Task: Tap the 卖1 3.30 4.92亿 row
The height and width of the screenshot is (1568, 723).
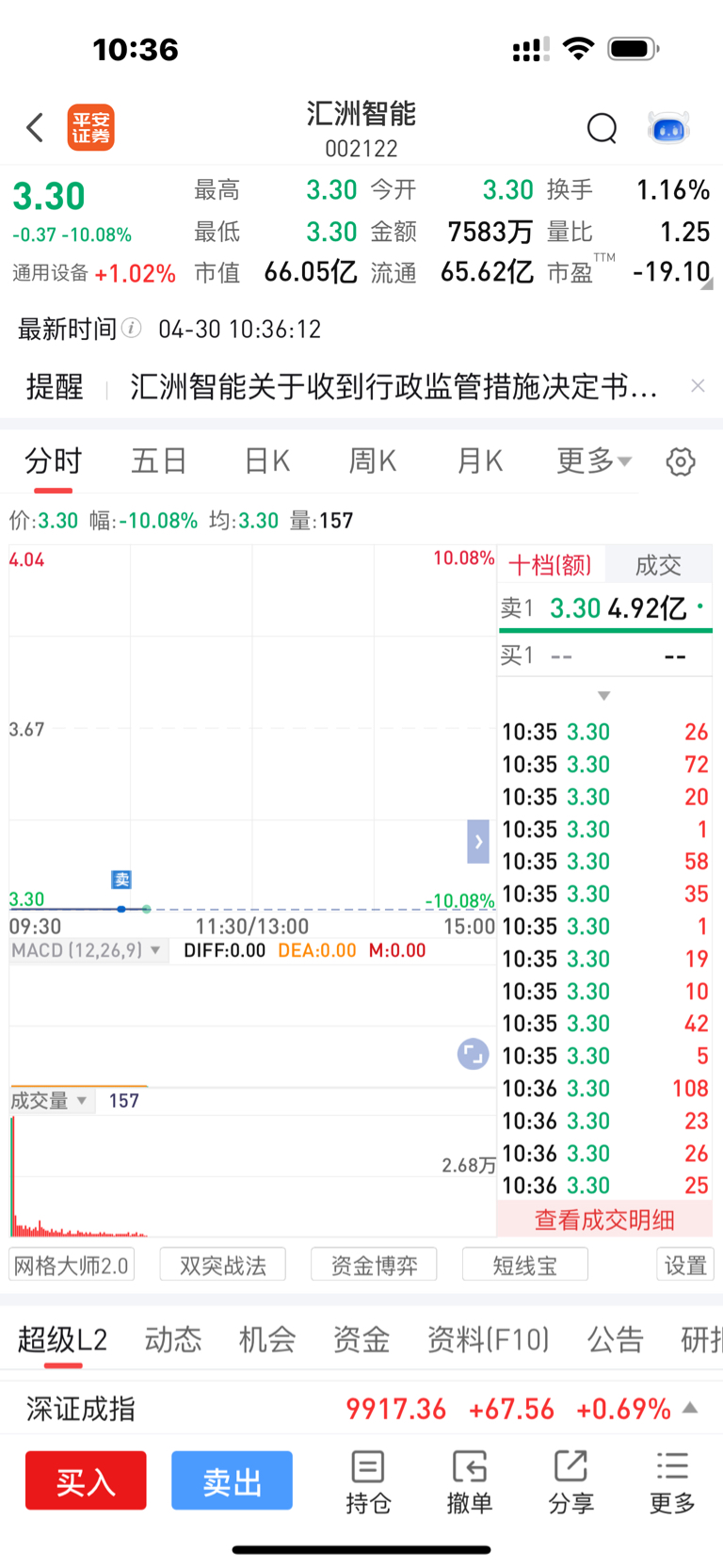Action: click(x=604, y=608)
